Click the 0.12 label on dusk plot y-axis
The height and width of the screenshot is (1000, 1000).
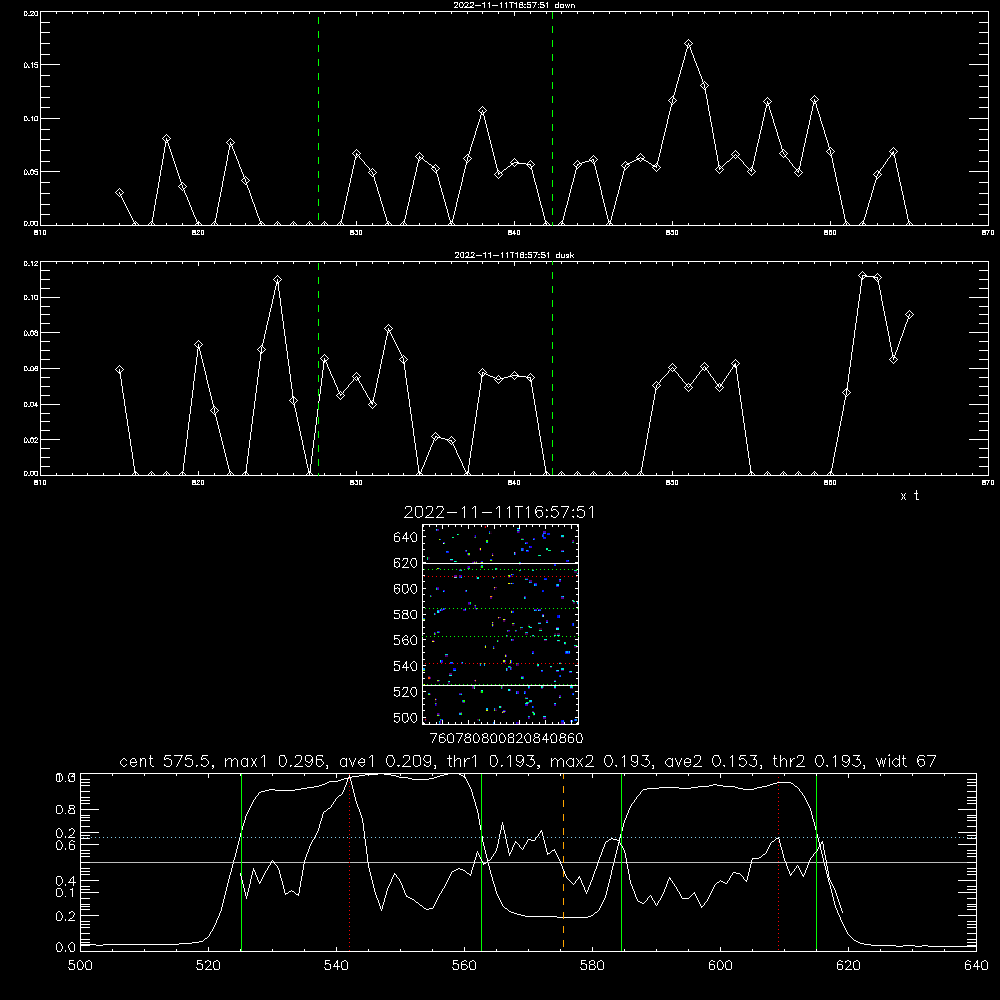[31, 263]
